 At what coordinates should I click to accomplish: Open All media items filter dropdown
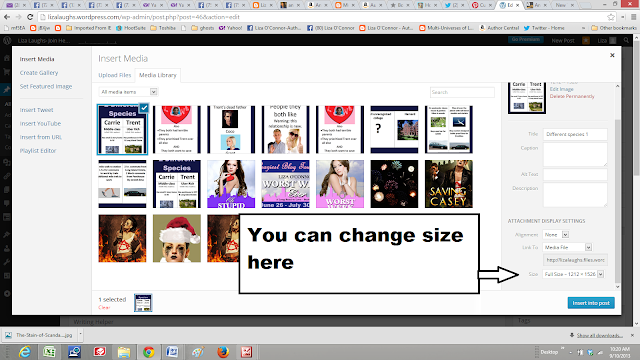[128, 92]
